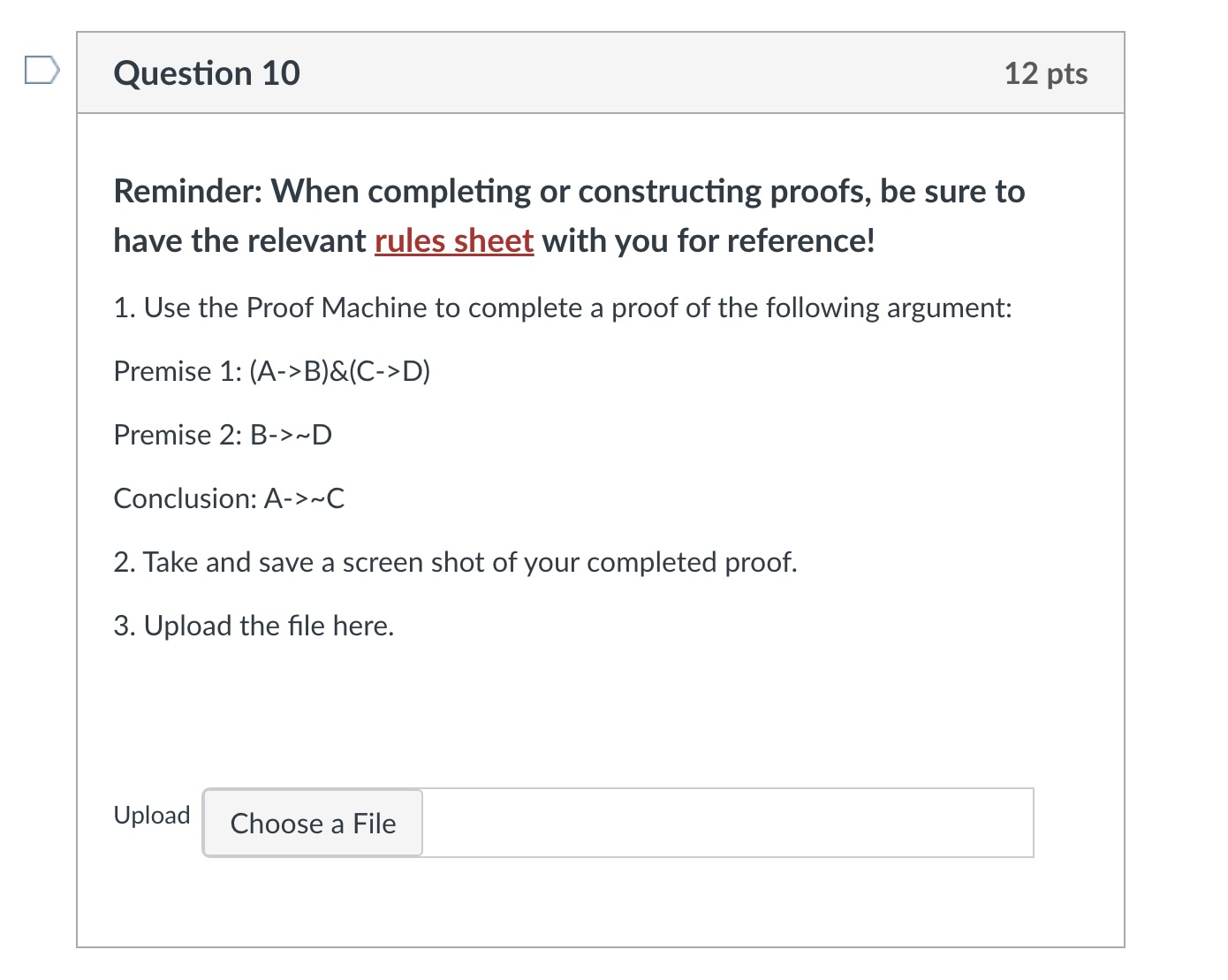This screenshot has height=980, width=1228.
Task: Click the Choose a File button
Action: coord(311,823)
